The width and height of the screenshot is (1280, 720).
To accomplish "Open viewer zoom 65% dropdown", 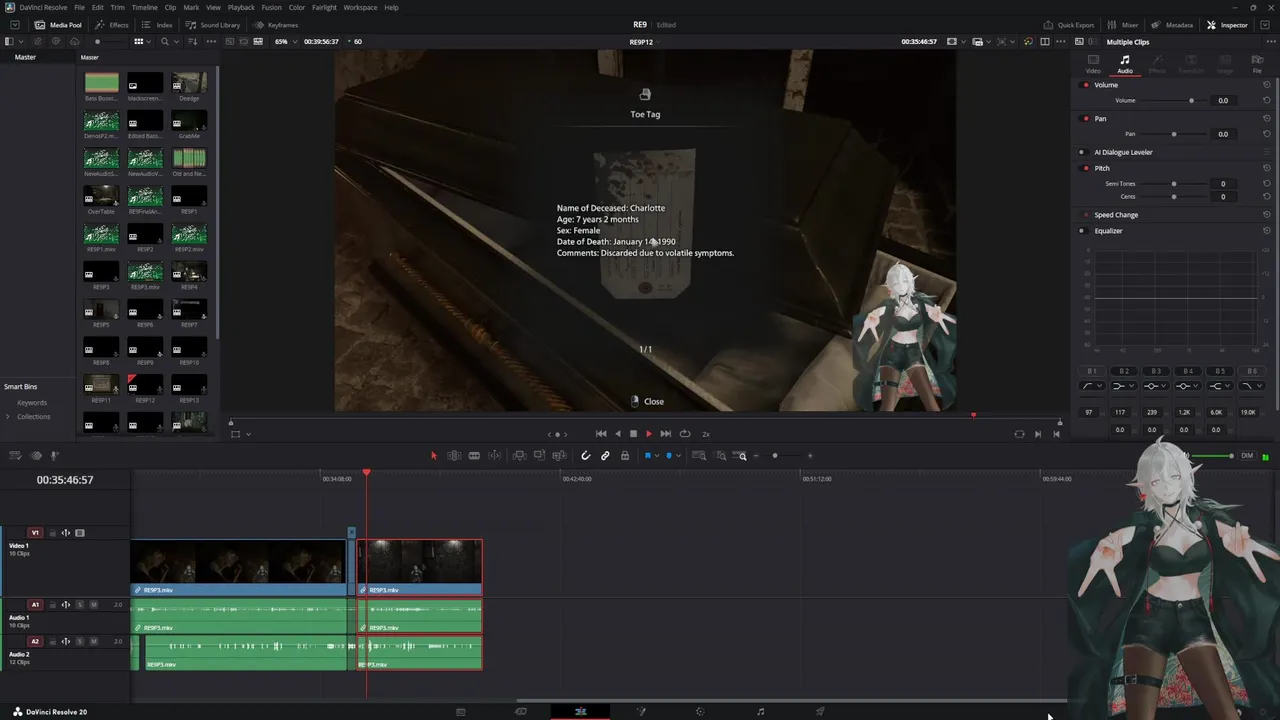I will [x=285, y=42].
